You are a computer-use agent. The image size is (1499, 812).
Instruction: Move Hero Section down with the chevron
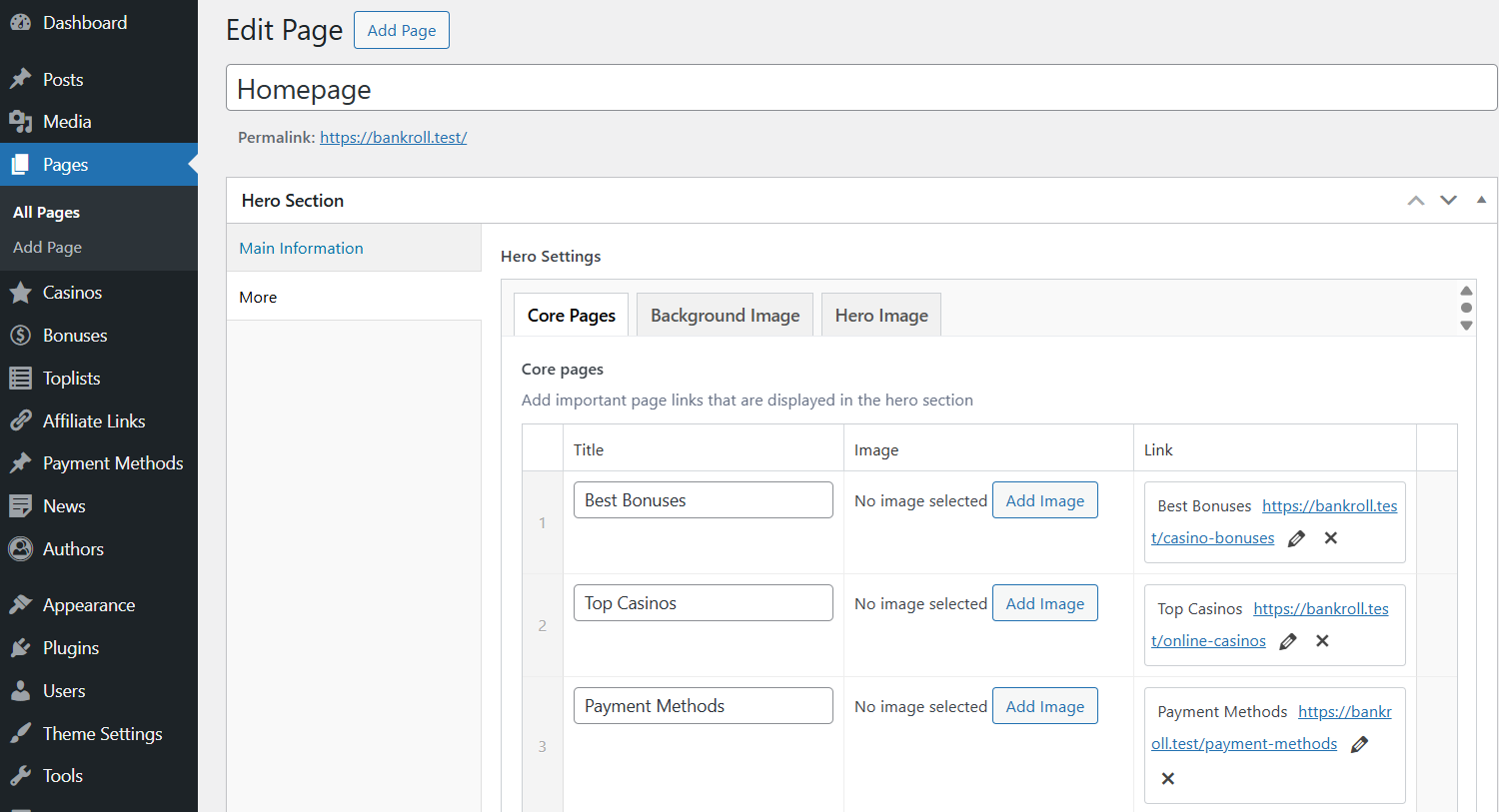(1448, 200)
